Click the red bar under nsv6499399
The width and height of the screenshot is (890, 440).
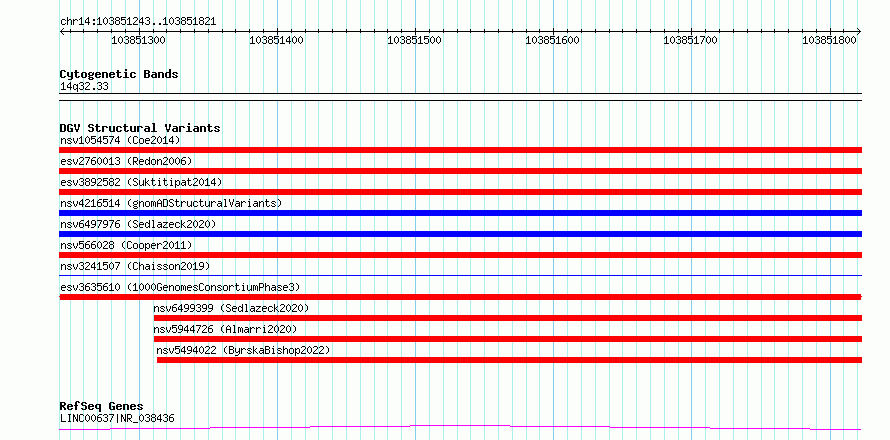point(508,318)
